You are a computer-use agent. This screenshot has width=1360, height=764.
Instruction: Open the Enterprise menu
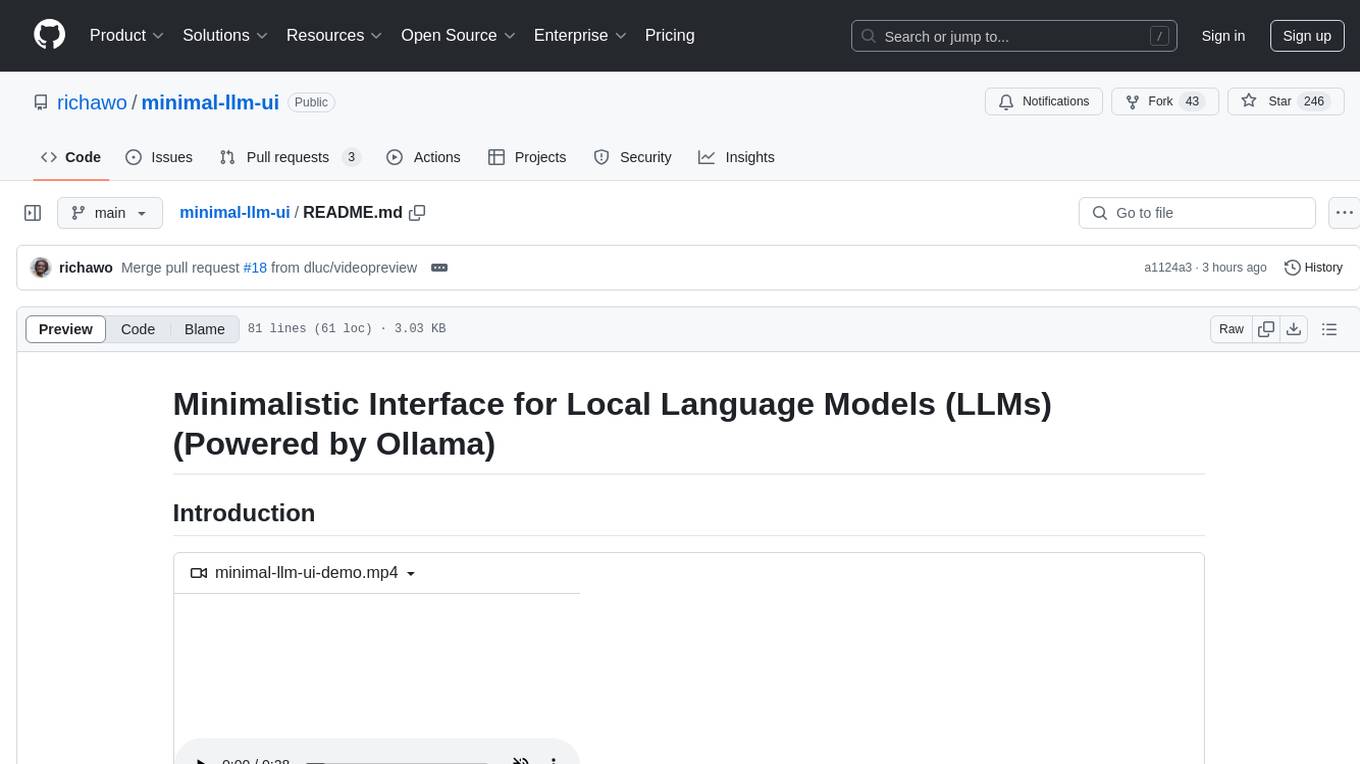580,35
